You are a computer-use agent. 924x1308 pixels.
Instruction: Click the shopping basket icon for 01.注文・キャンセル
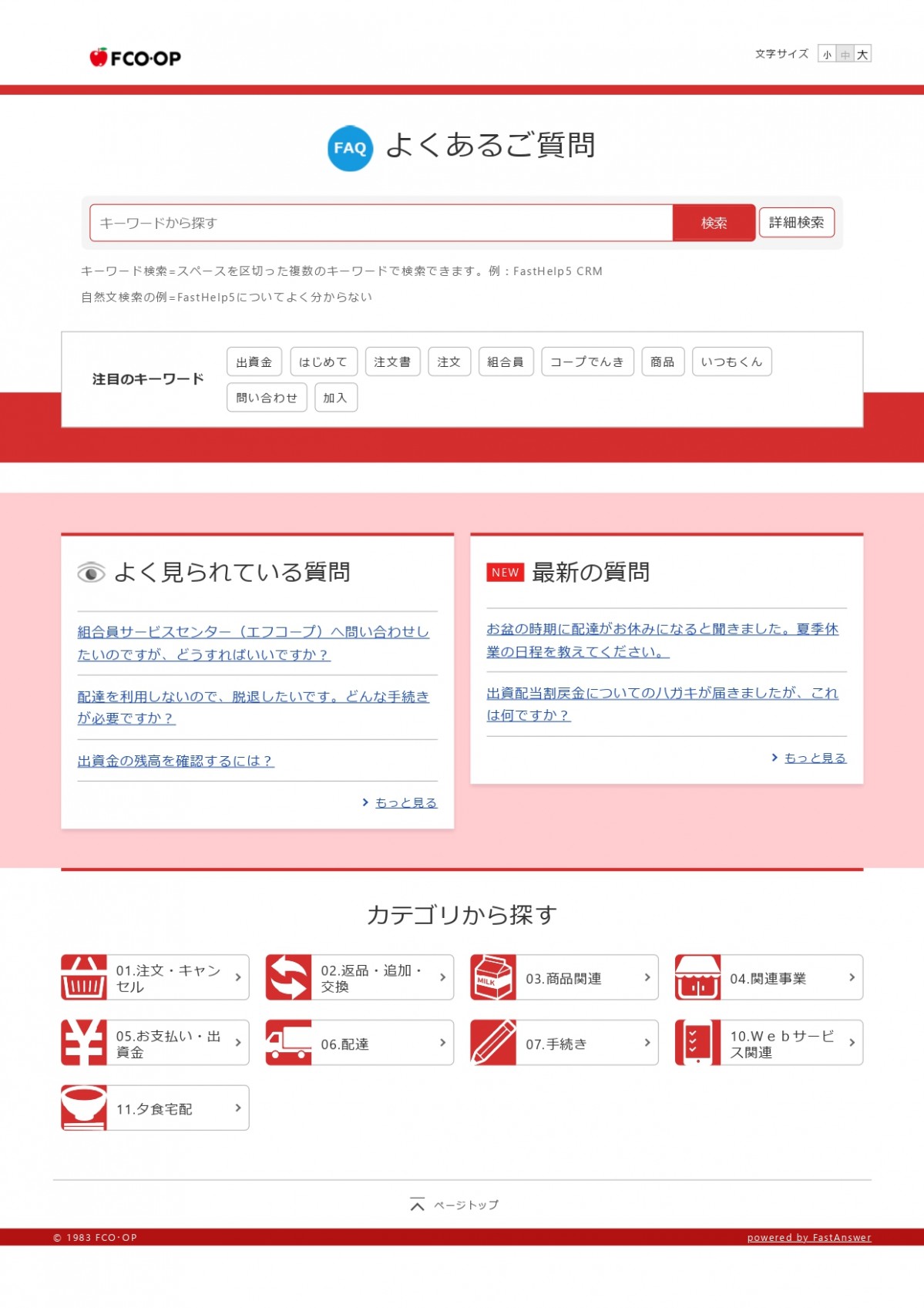(84, 977)
